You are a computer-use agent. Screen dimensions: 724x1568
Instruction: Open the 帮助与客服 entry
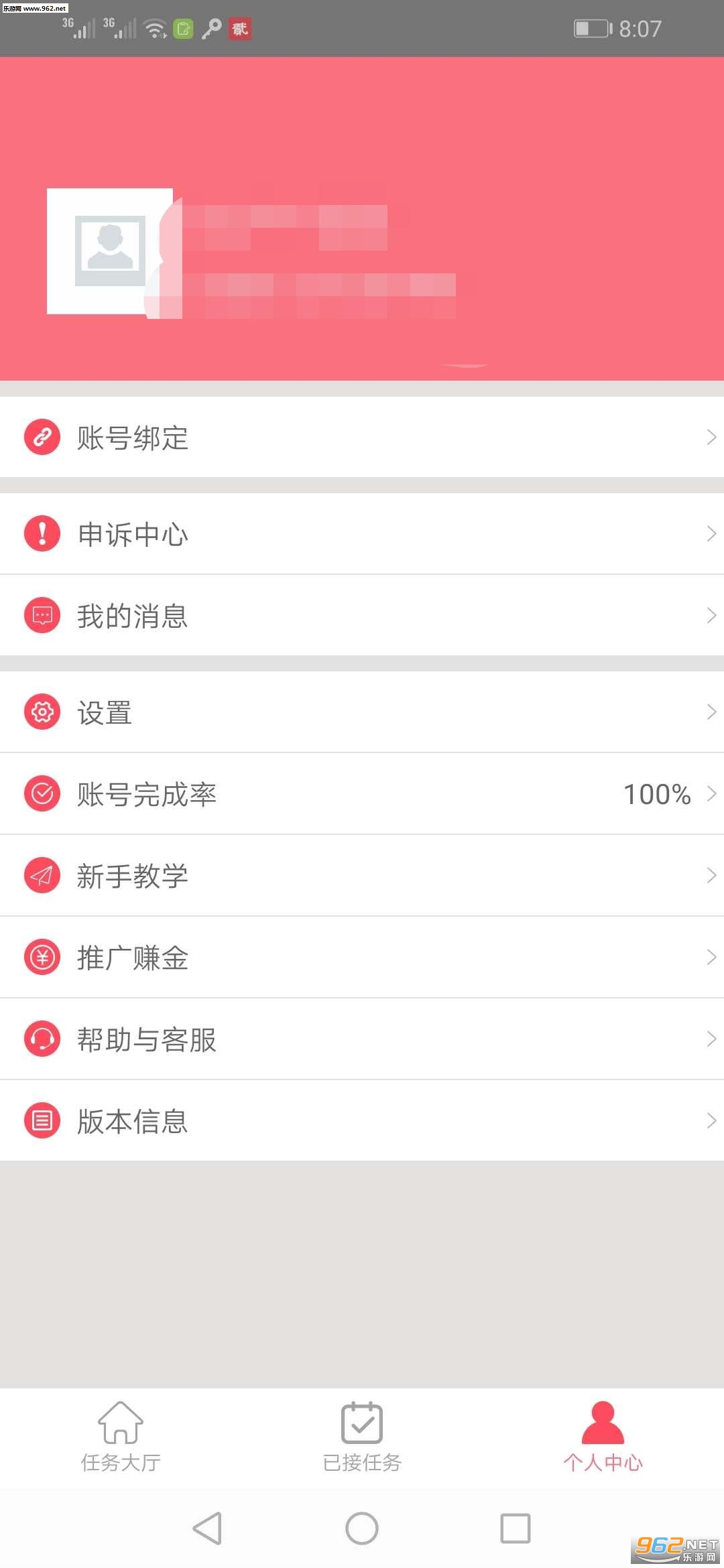pos(146,1039)
